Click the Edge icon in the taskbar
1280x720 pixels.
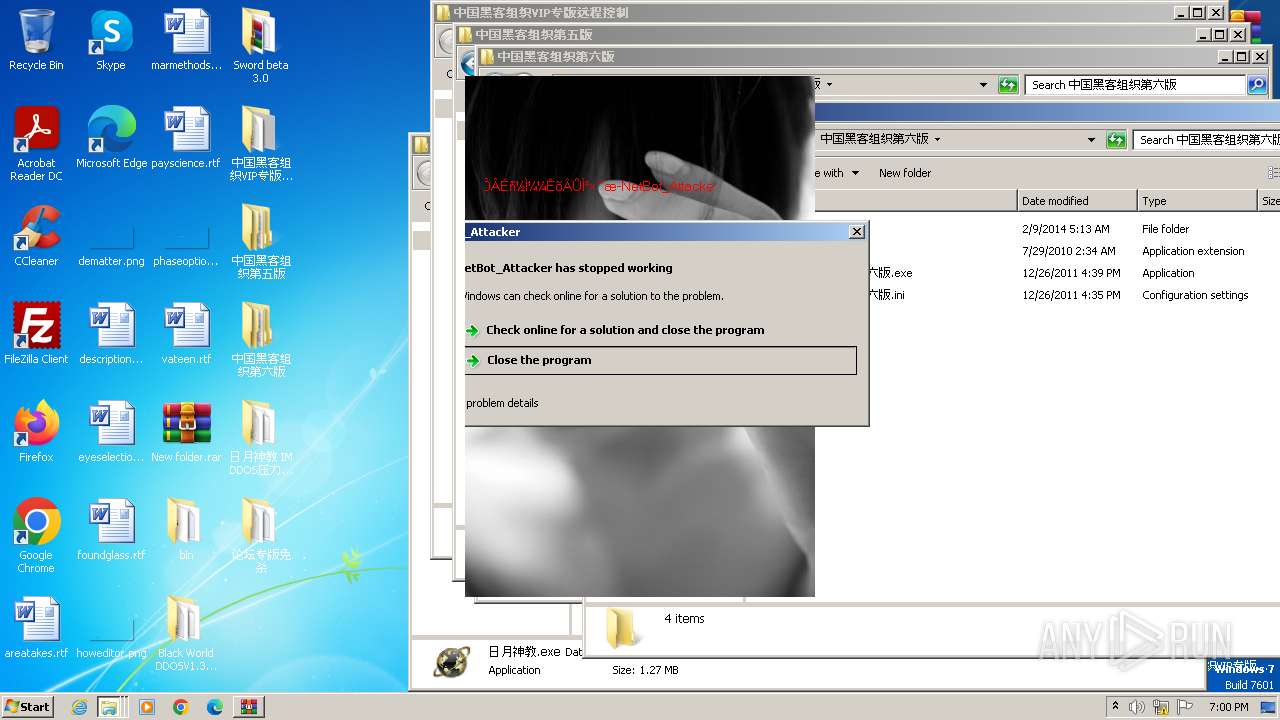214,707
